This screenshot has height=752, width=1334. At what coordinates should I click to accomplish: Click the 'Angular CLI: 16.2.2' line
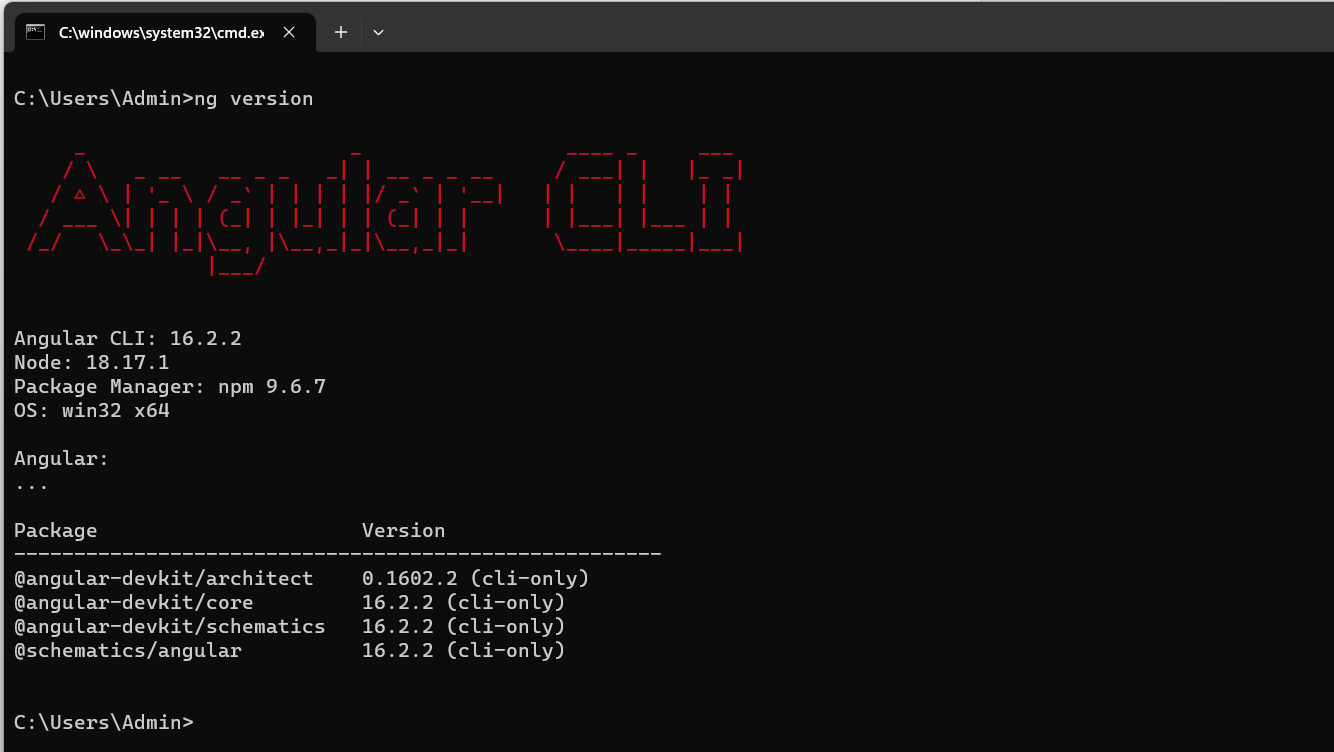(x=128, y=339)
